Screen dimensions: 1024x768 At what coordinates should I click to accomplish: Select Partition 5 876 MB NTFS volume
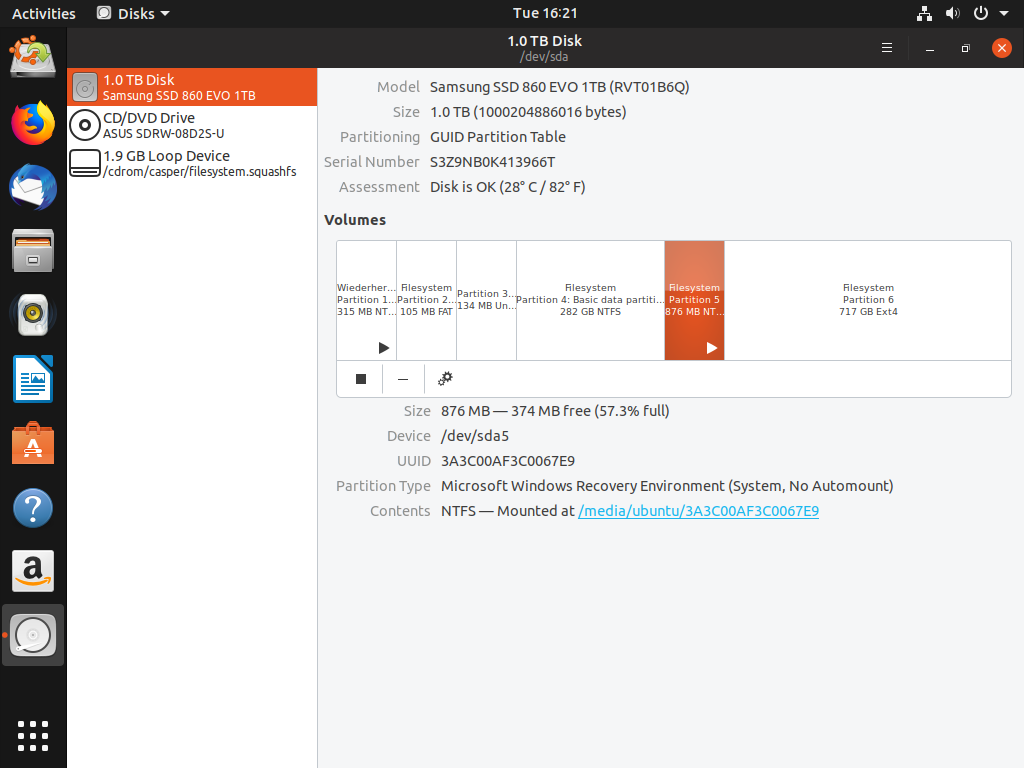694,300
